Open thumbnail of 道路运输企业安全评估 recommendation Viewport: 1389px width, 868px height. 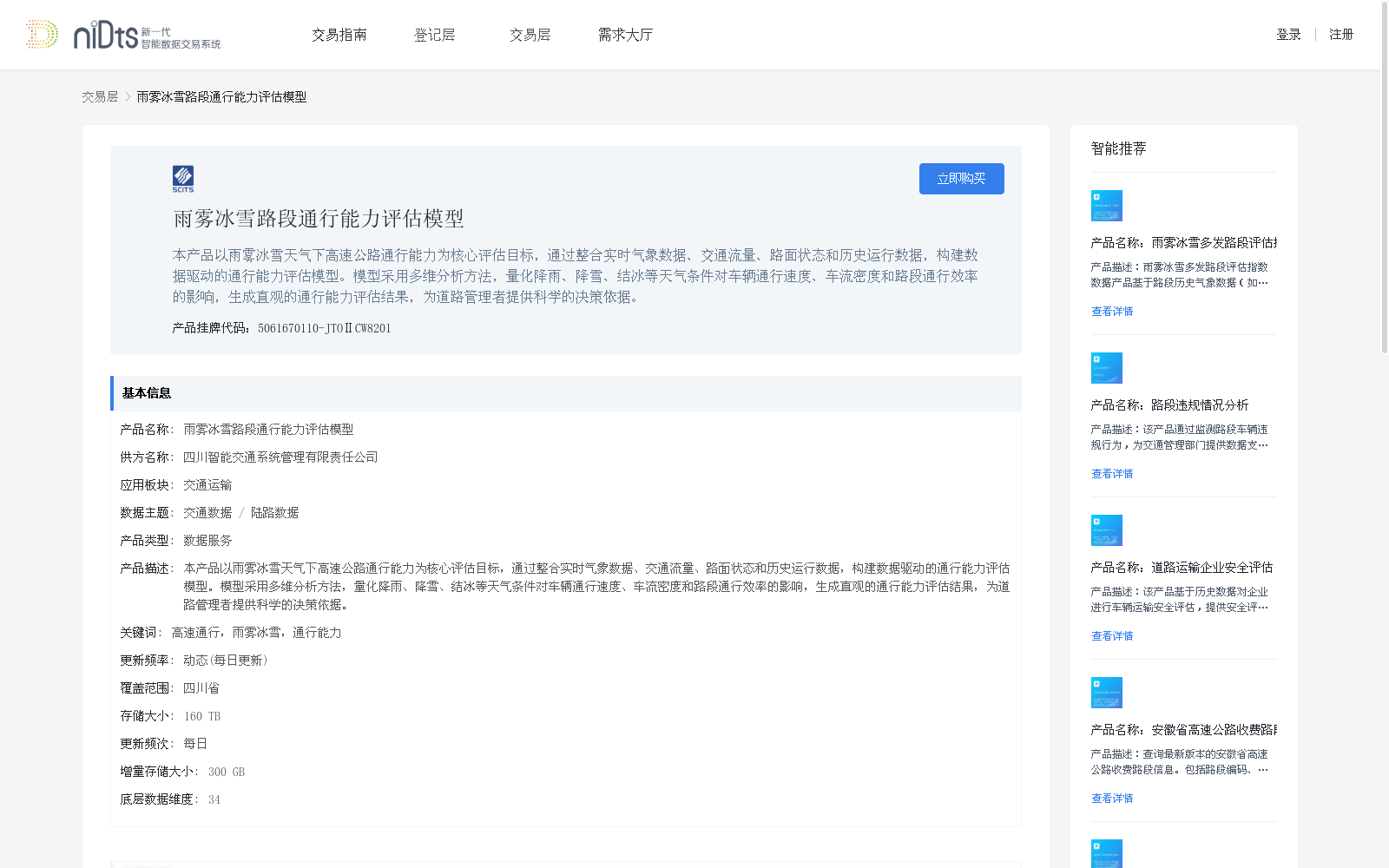click(x=1107, y=530)
